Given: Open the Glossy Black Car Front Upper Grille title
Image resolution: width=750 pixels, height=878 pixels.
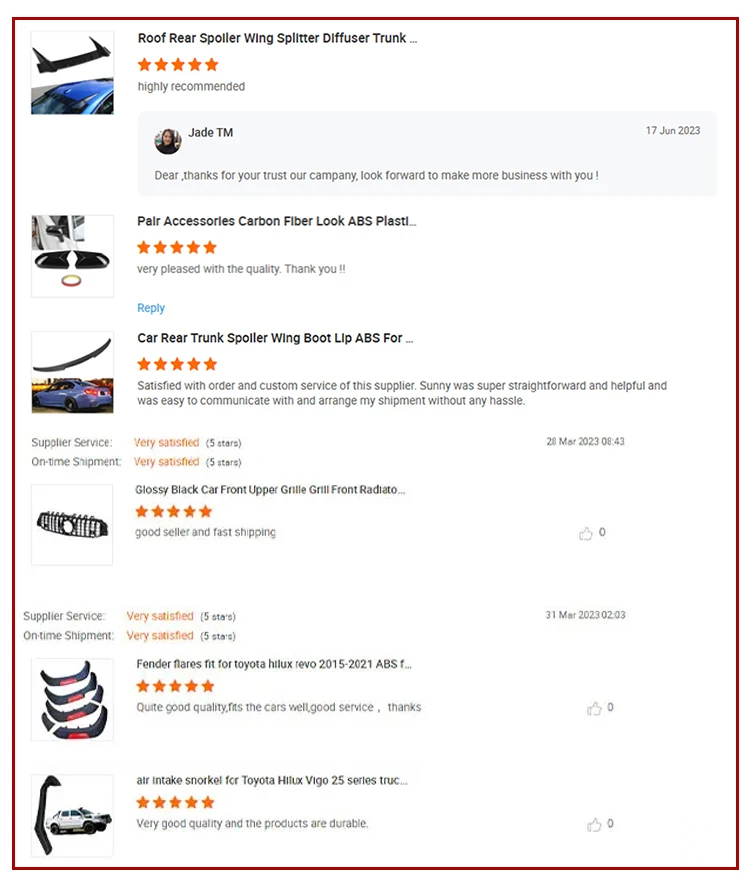Looking at the screenshot, I should coord(270,489).
